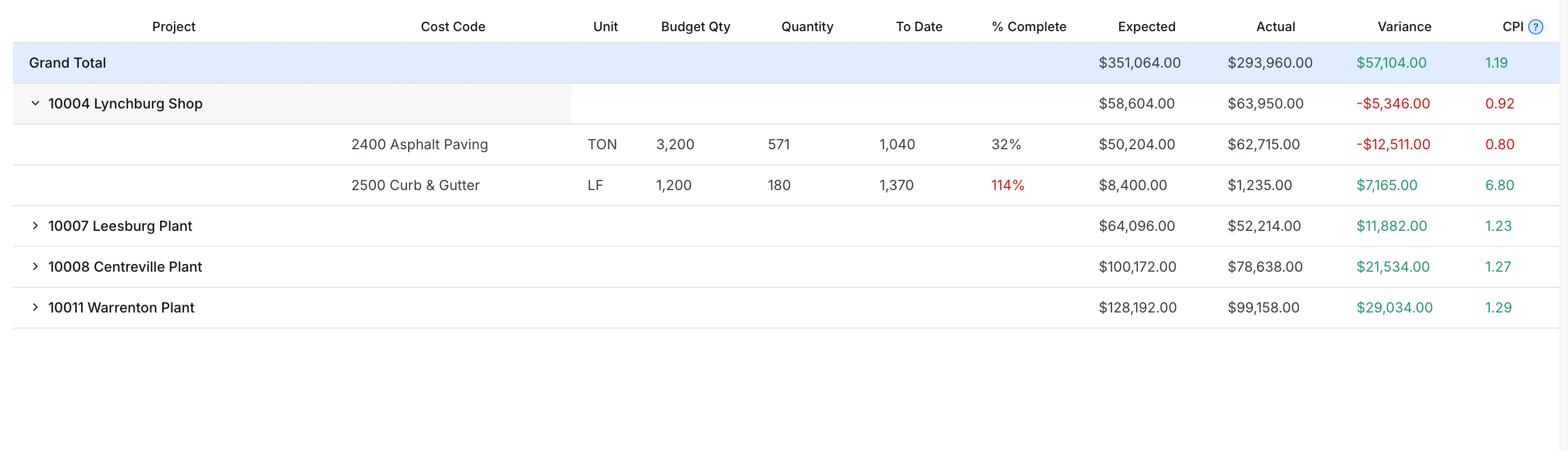Screen dimensions: 1568x451
Task: Select the 10008 Centreville Plant project name
Action: (x=125, y=267)
